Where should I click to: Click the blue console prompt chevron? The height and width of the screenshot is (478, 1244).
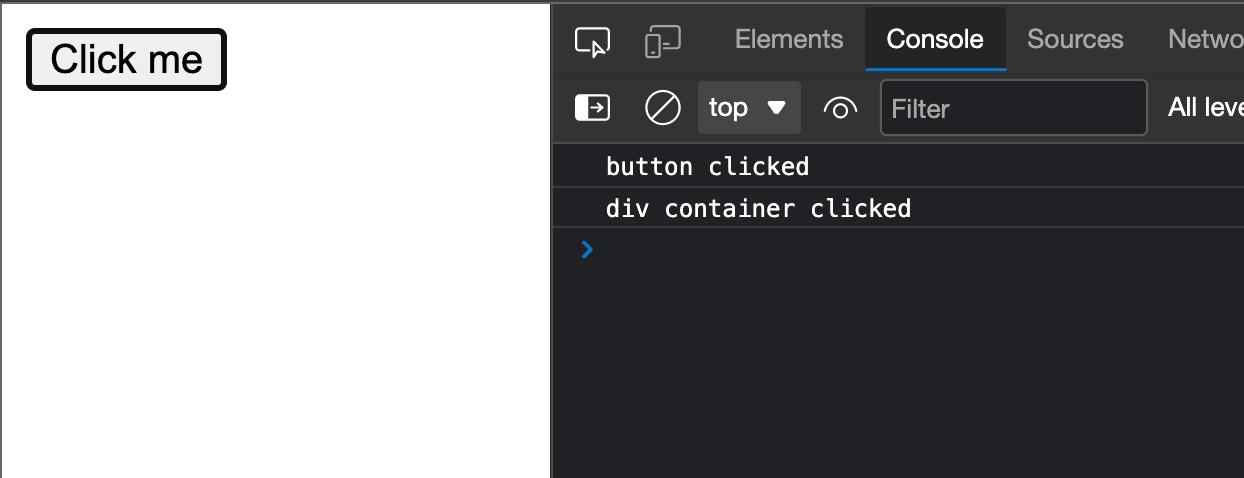(587, 249)
